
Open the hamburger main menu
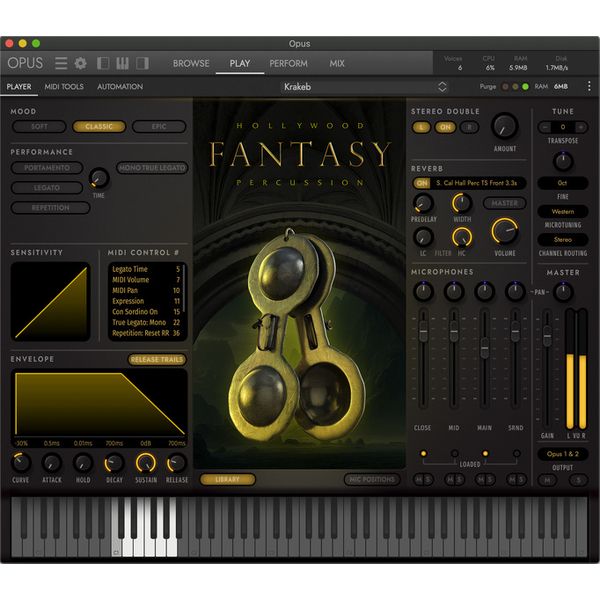coord(61,63)
